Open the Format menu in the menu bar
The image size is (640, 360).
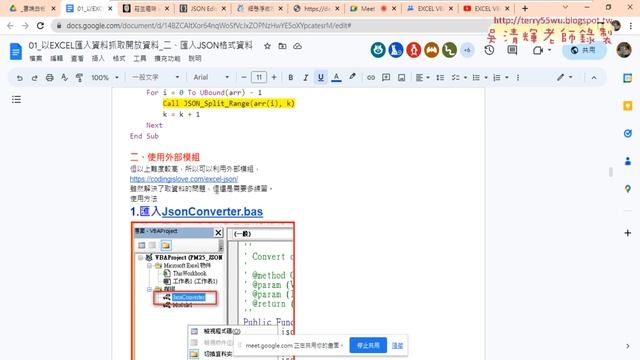pyautogui.click(x=119, y=58)
